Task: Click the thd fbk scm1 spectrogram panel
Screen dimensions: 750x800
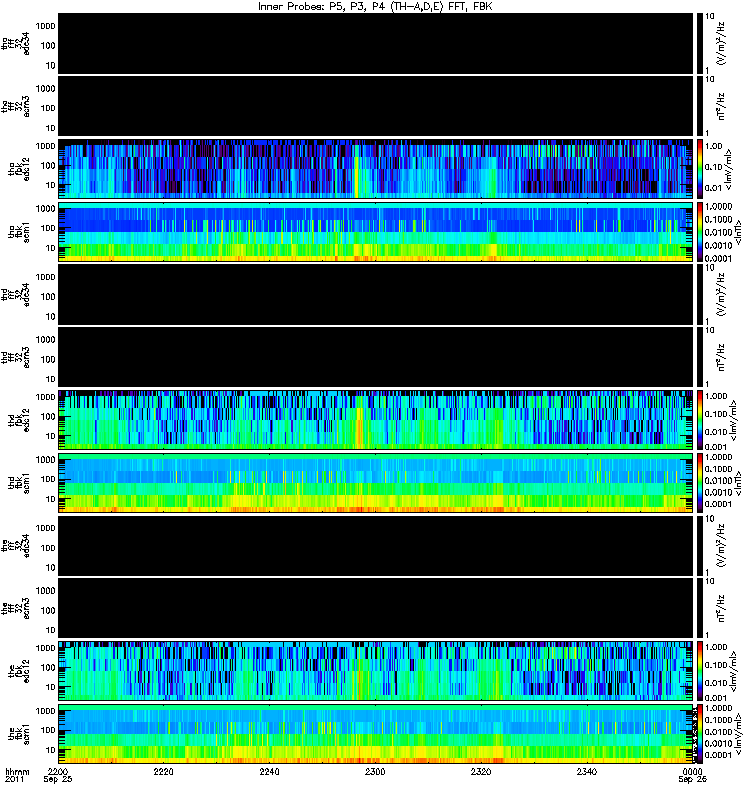Action: 376,483
